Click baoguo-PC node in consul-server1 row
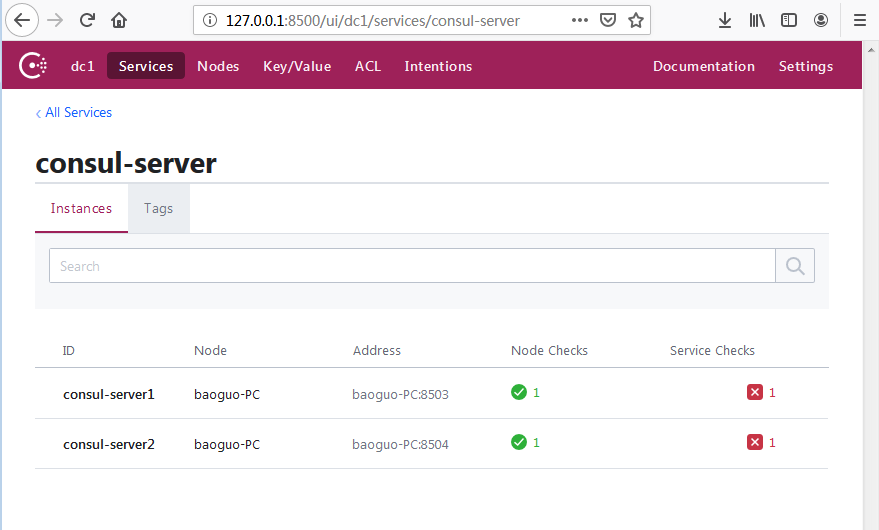This screenshot has height=530, width=879. (227, 394)
